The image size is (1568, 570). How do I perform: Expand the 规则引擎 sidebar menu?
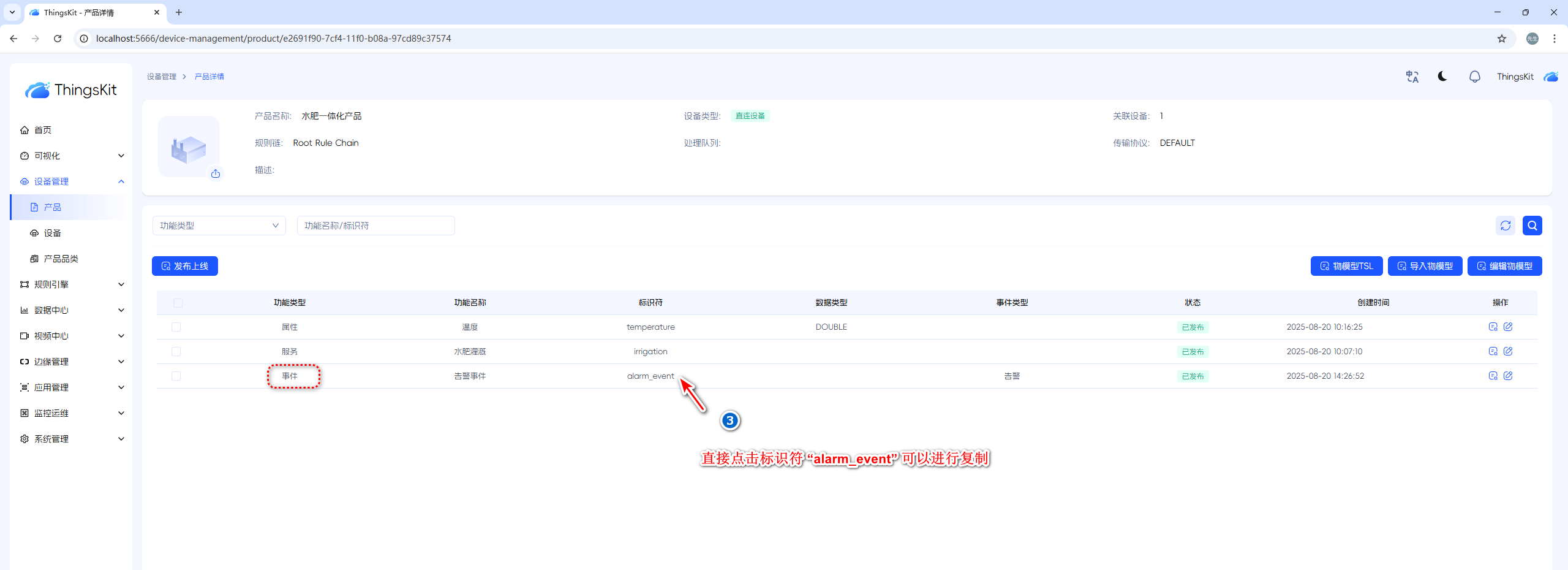click(71, 284)
